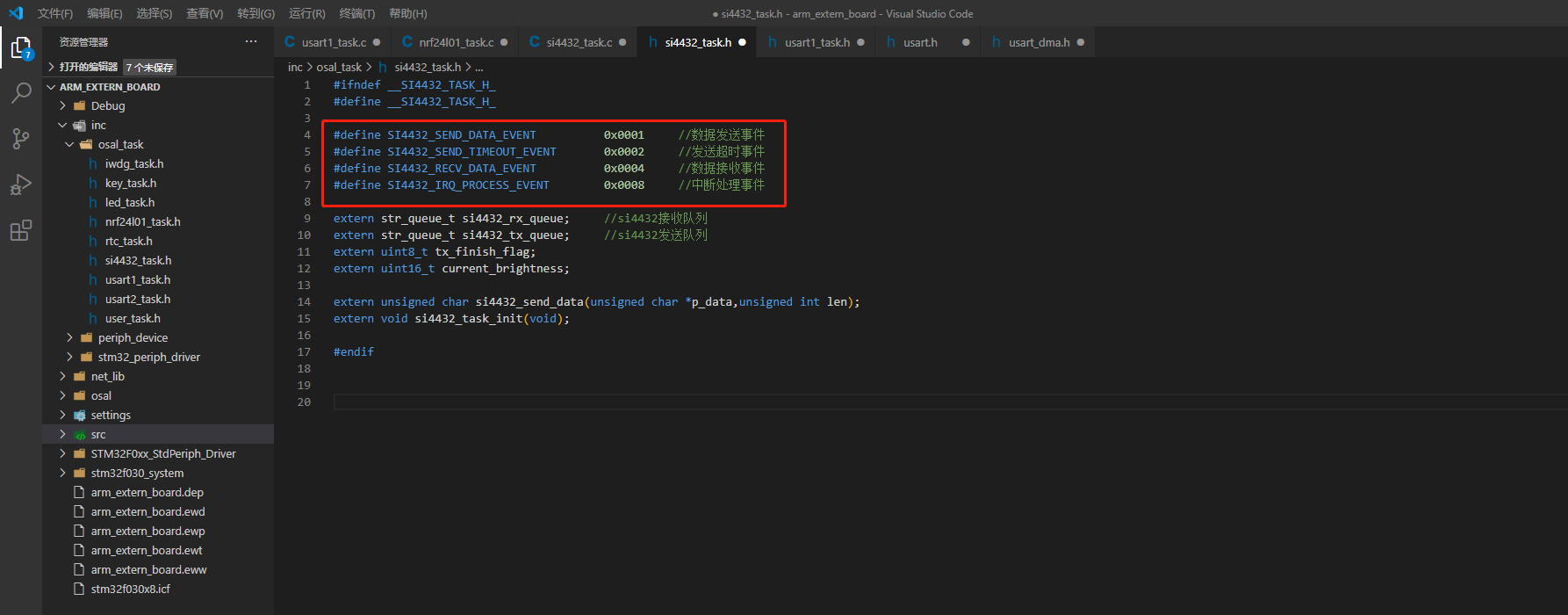Open the Extensions view icon
This screenshot has height=615, width=1568.
(21, 230)
